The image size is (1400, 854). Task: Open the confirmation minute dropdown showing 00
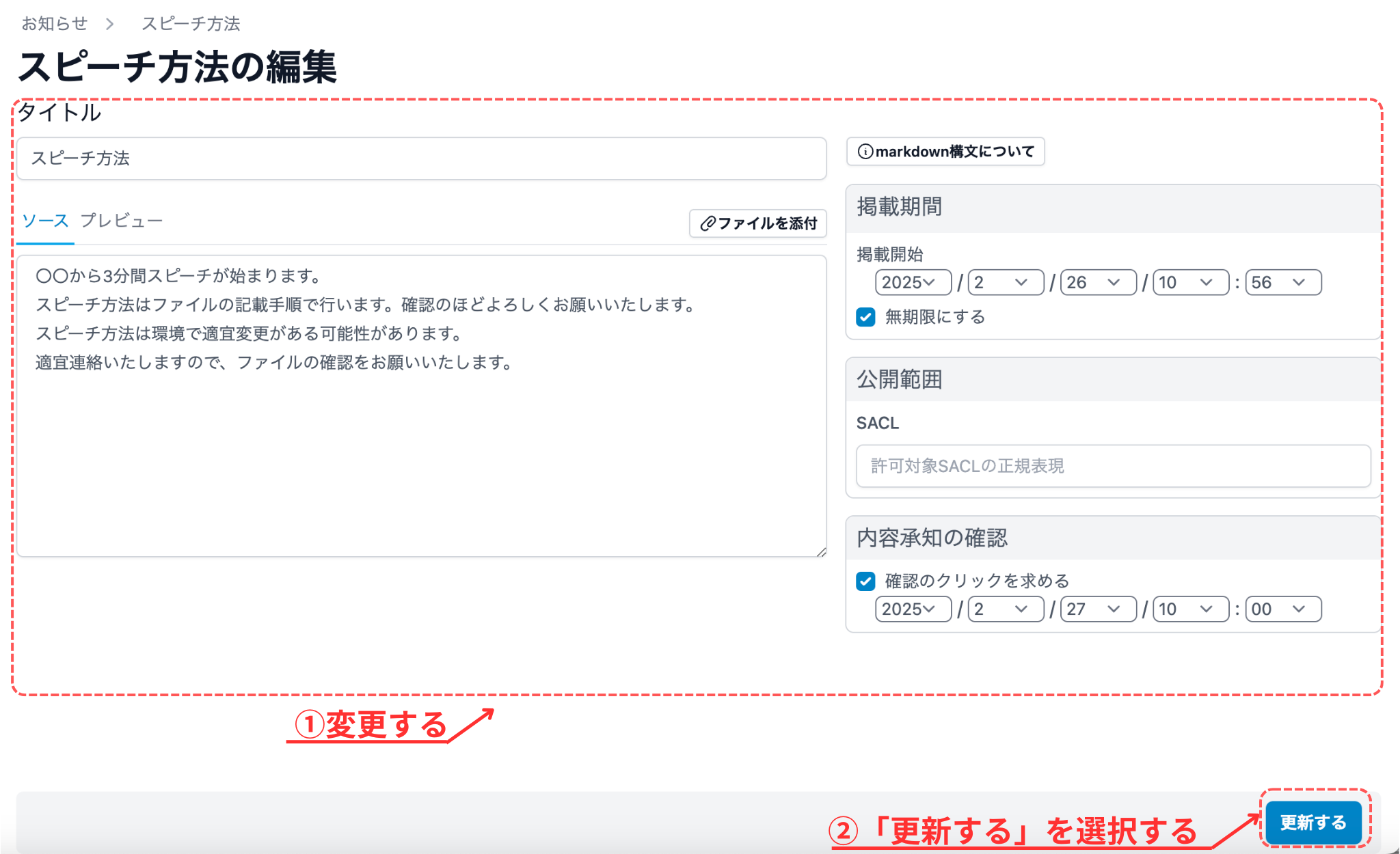tap(1283, 609)
